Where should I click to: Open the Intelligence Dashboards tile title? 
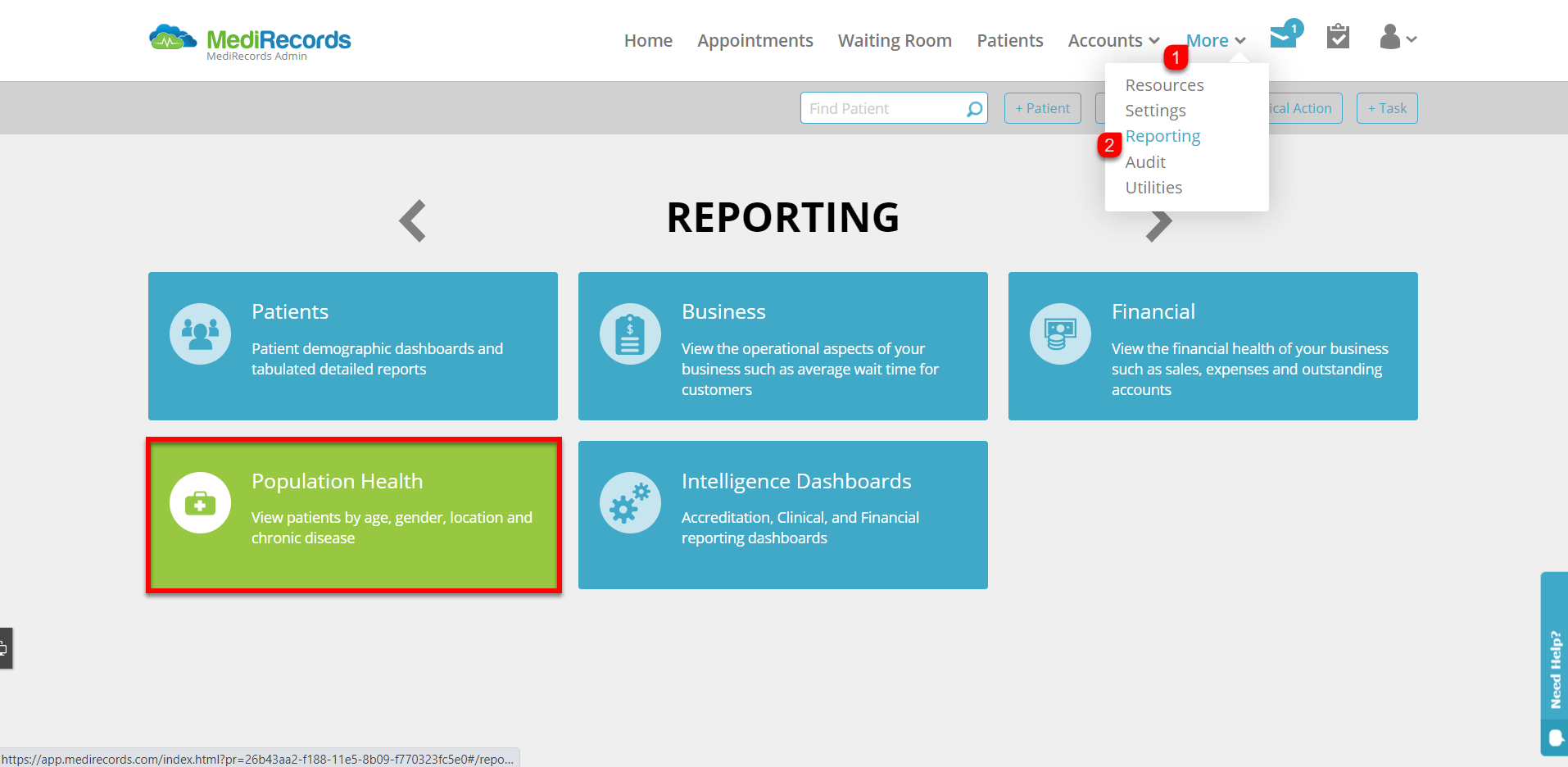[796, 481]
